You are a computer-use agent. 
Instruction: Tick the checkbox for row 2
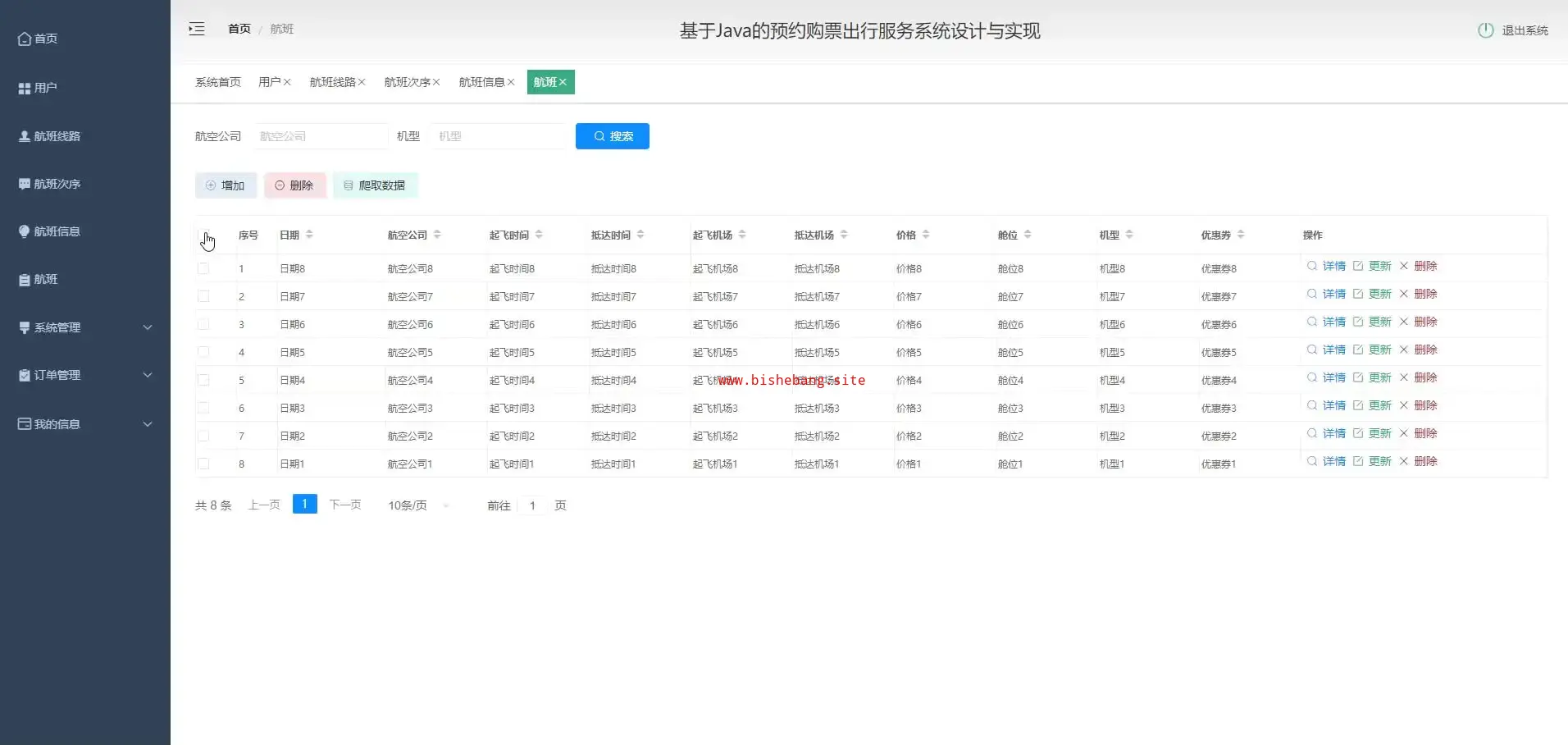tap(203, 296)
